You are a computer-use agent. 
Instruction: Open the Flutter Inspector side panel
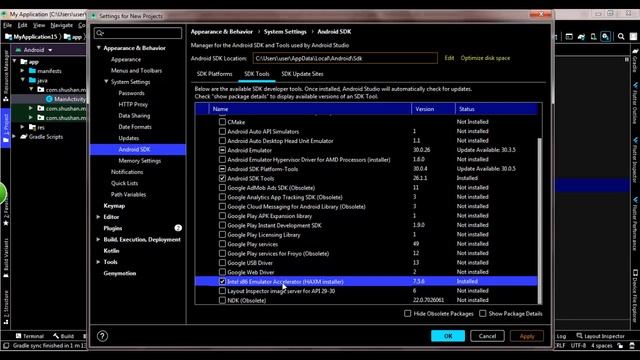click(636, 160)
